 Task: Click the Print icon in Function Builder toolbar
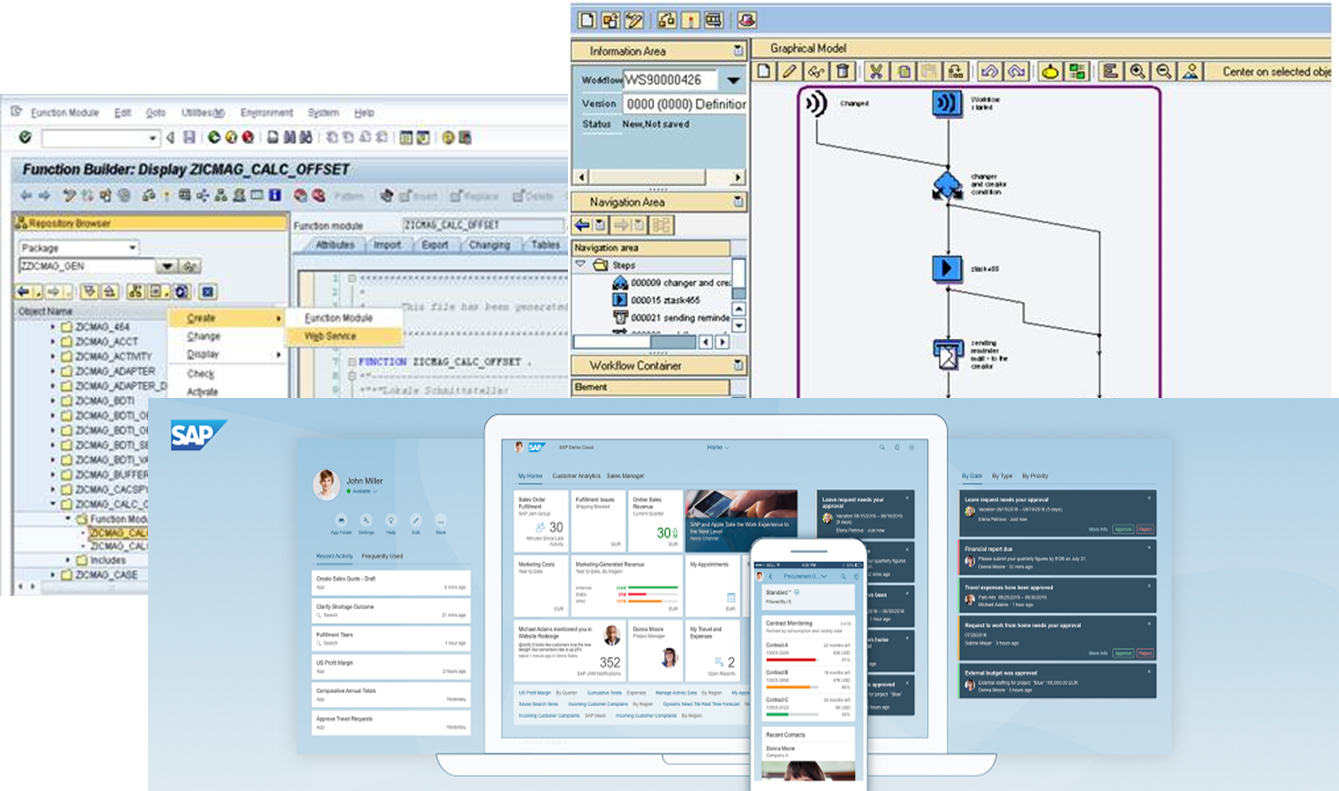275,138
